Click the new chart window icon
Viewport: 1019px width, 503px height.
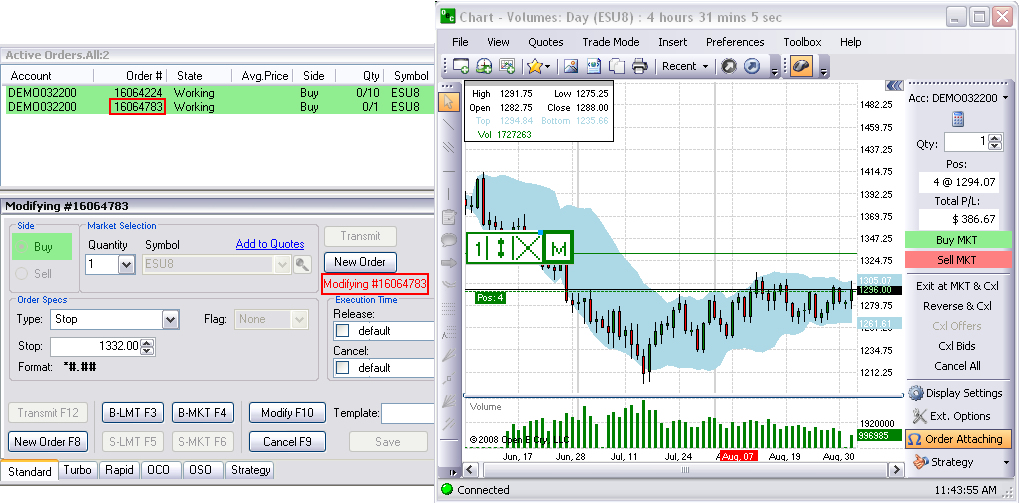pos(461,66)
